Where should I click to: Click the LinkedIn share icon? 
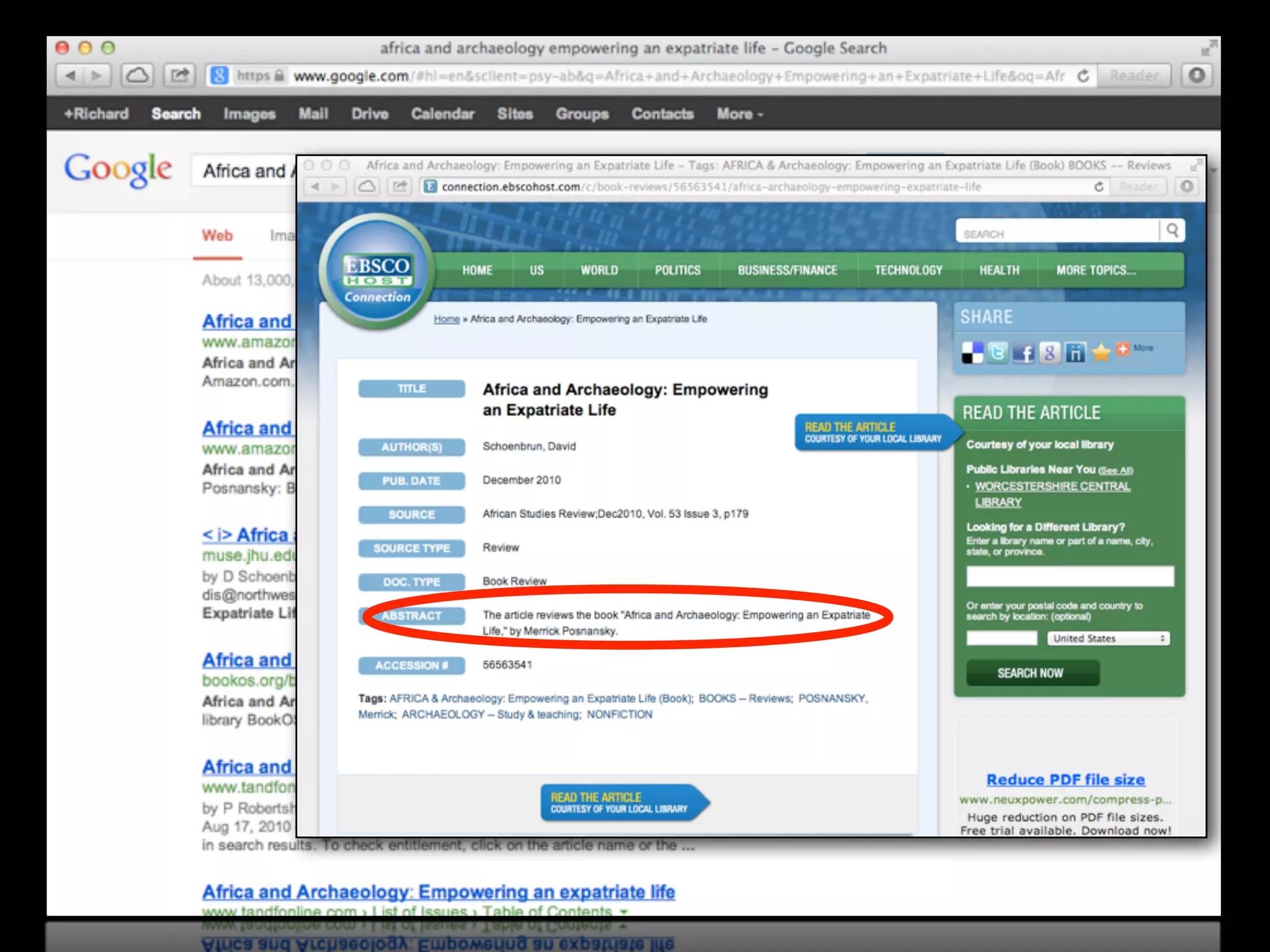[1075, 353]
